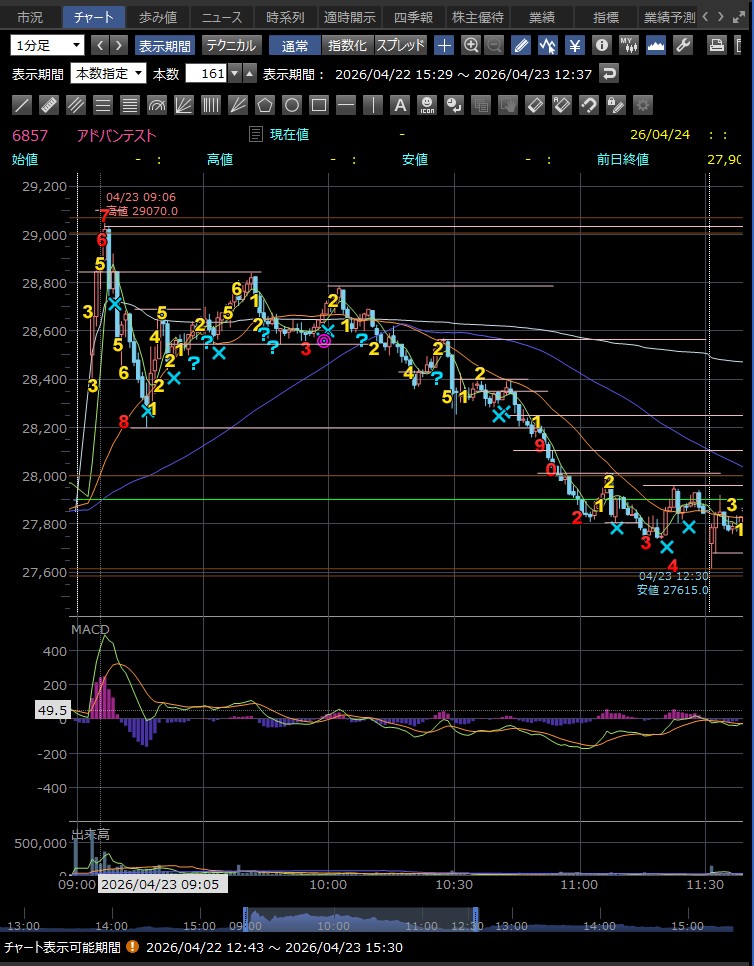Viewport: 754px width, 966px height.
Task: Toggle the crosshair cursor button
Action: coord(444,45)
